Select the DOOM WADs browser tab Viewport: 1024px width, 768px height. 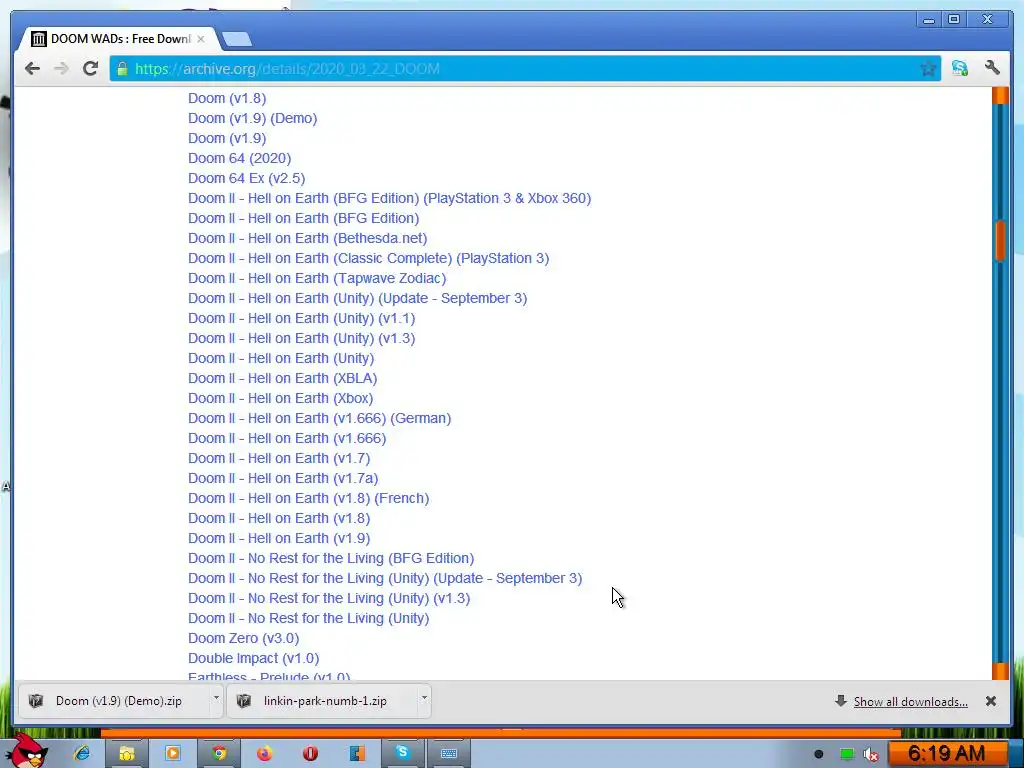tap(118, 39)
